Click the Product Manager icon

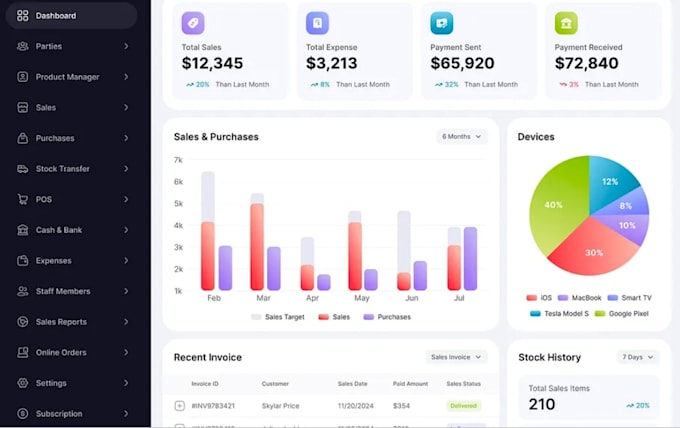[x=23, y=77]
